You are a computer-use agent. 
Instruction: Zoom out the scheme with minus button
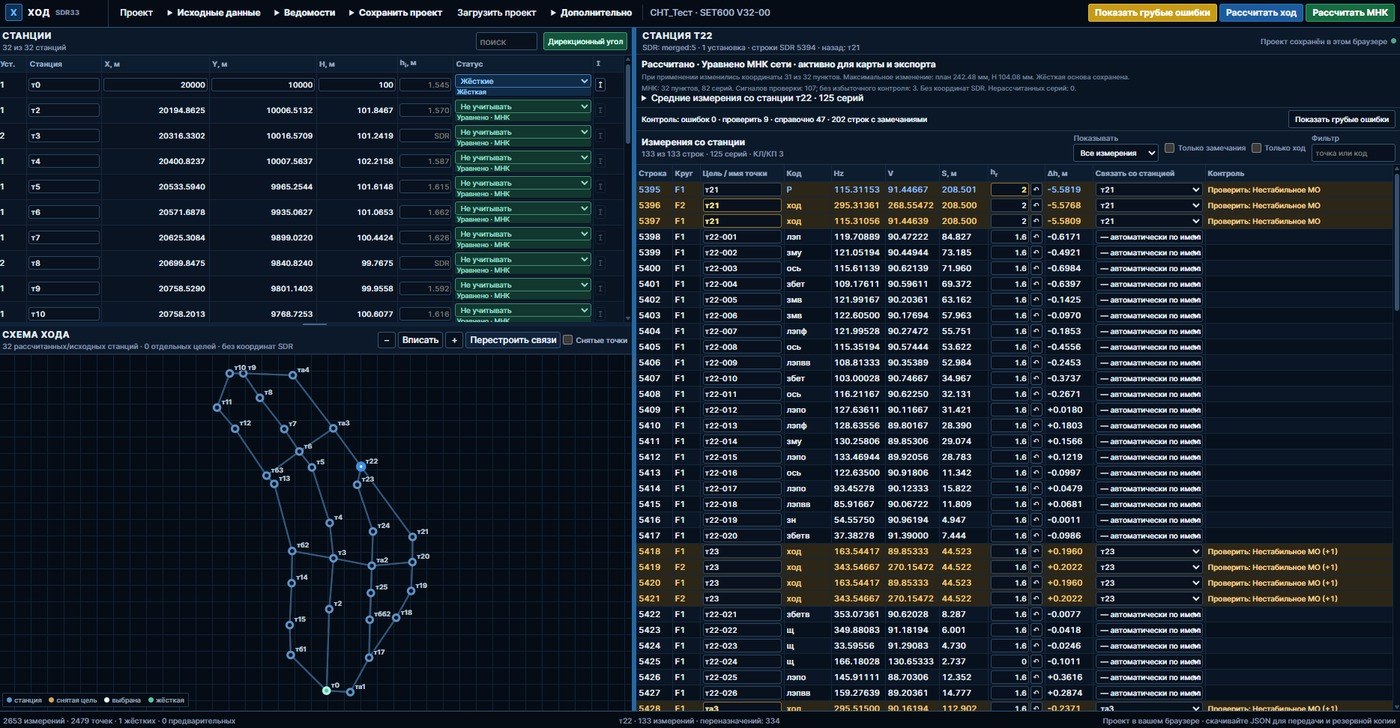coord(387,340)
